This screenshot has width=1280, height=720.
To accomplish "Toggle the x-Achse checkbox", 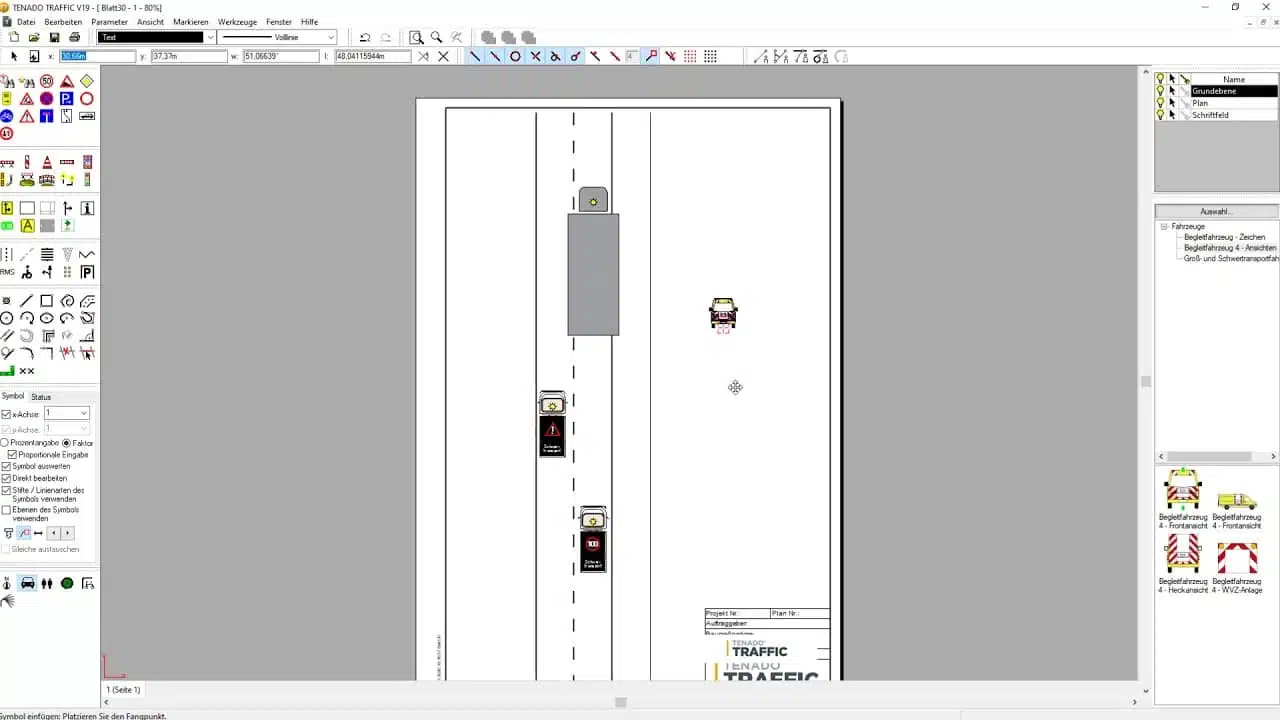I will pyautogui.click(x=6, y=414).
